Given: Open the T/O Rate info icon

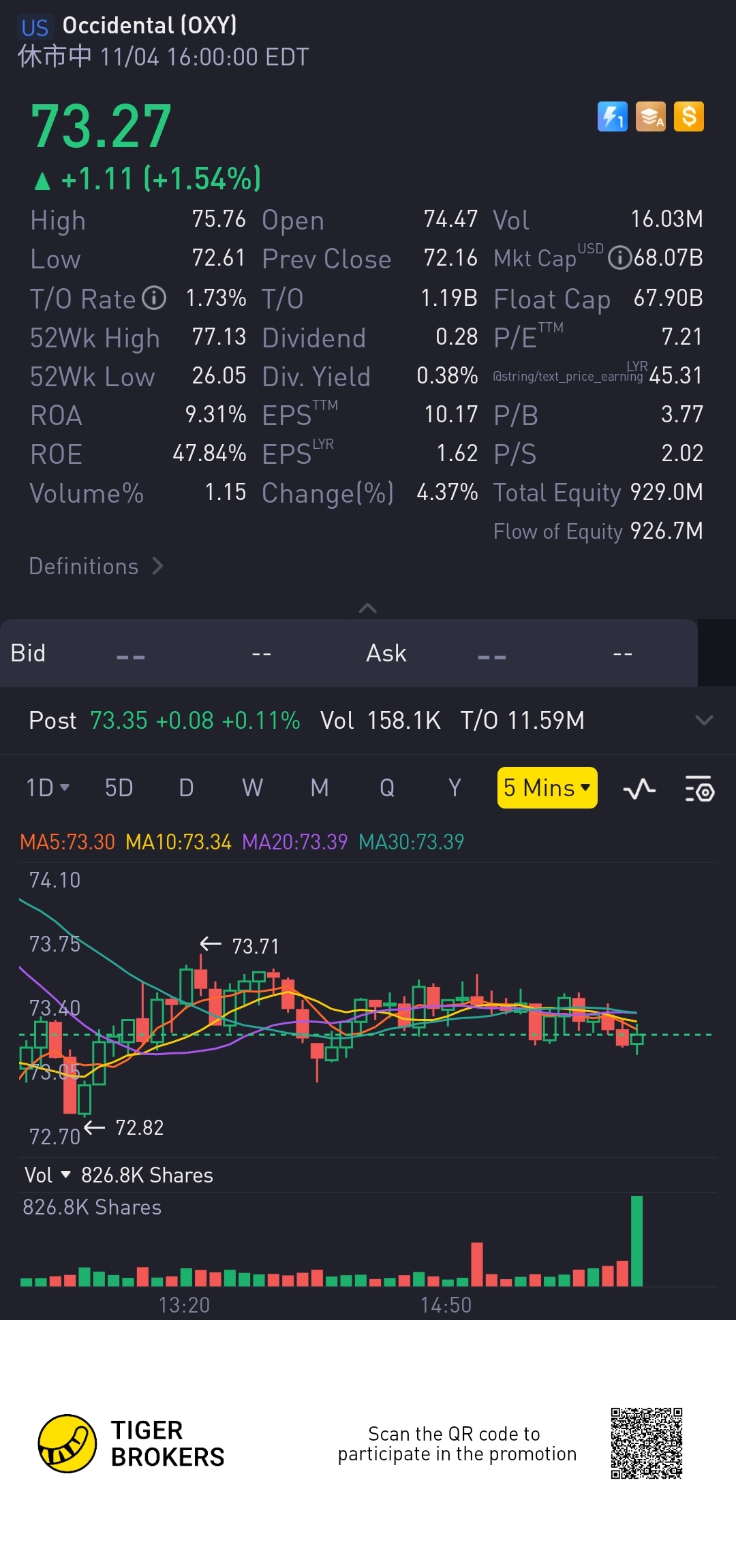Looking at the screenshot, I should click(154, 298).
